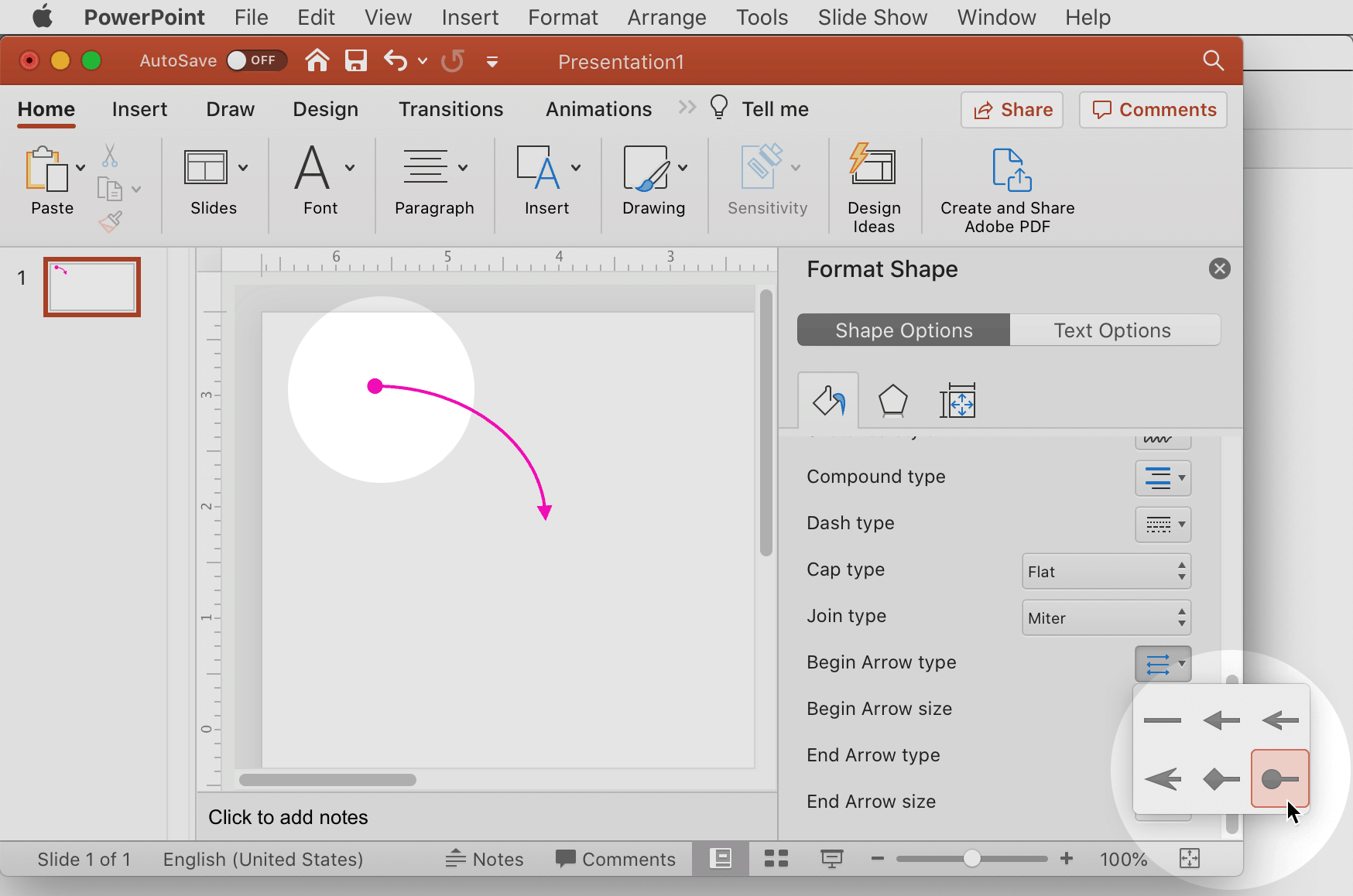Show more ribbon tabs chevron
The image size is (1353, 896).
[x=687, y=107]
